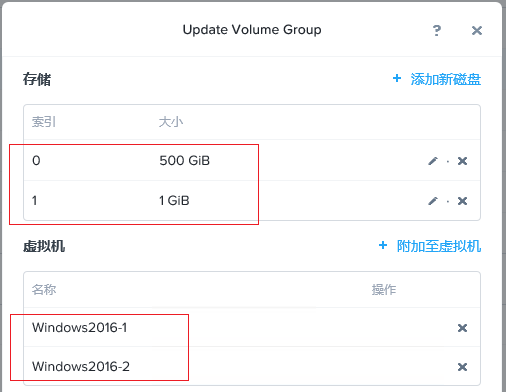The width and height of the screenshot is (506, 392).
Task: Select the Windows2016-1 row name
Action: pos(80,328)
